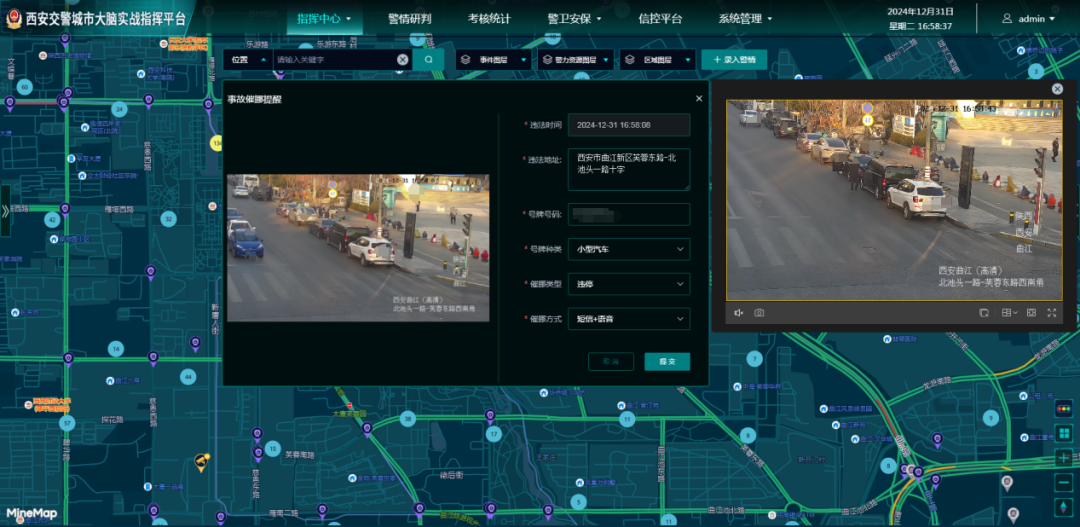1080x527 pixels.
Task: Click the map zoom out minus button
Action: tap(1063, 483)
